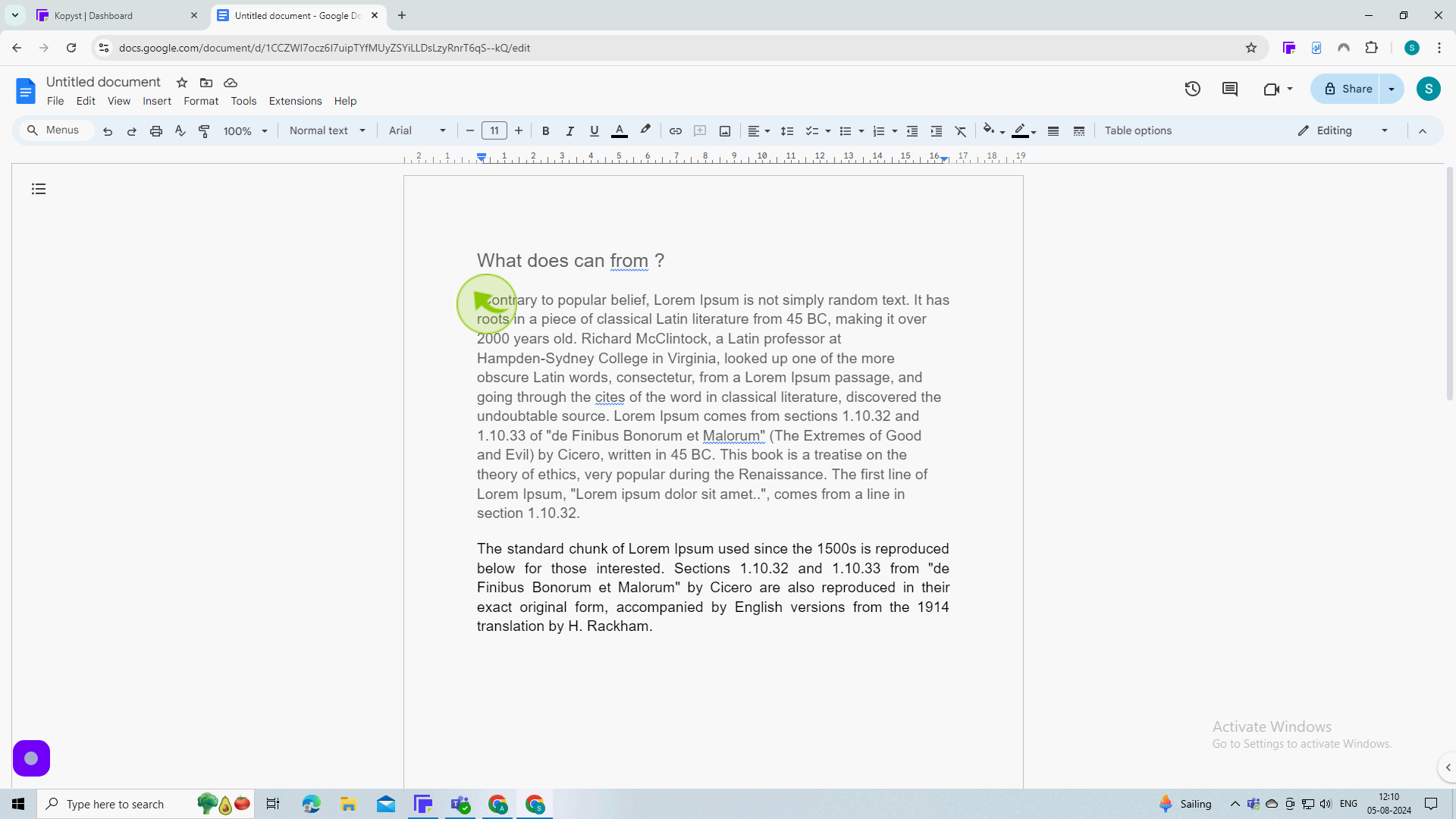Click the Underline formatting icon
Screen dimensions: 1456x819
[x=593, y=130]
